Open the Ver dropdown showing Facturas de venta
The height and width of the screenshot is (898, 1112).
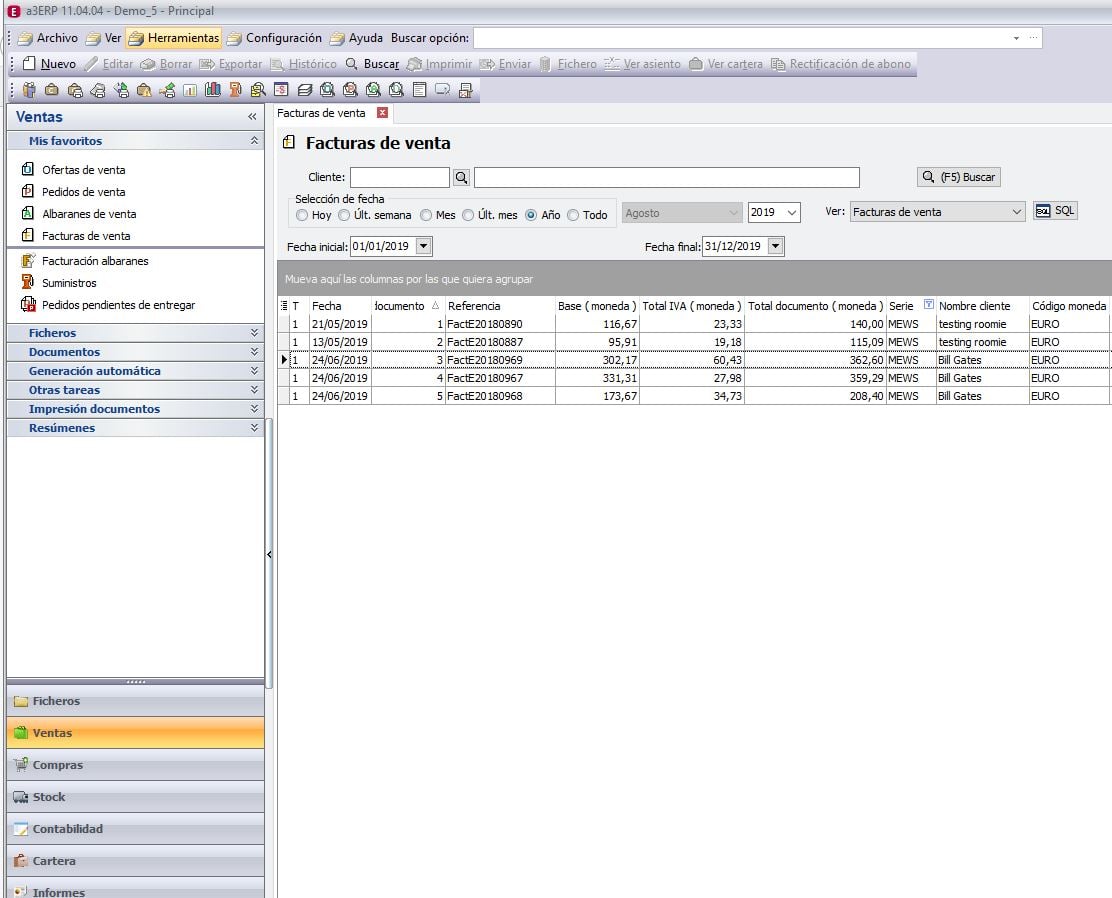tap(935, 211)
